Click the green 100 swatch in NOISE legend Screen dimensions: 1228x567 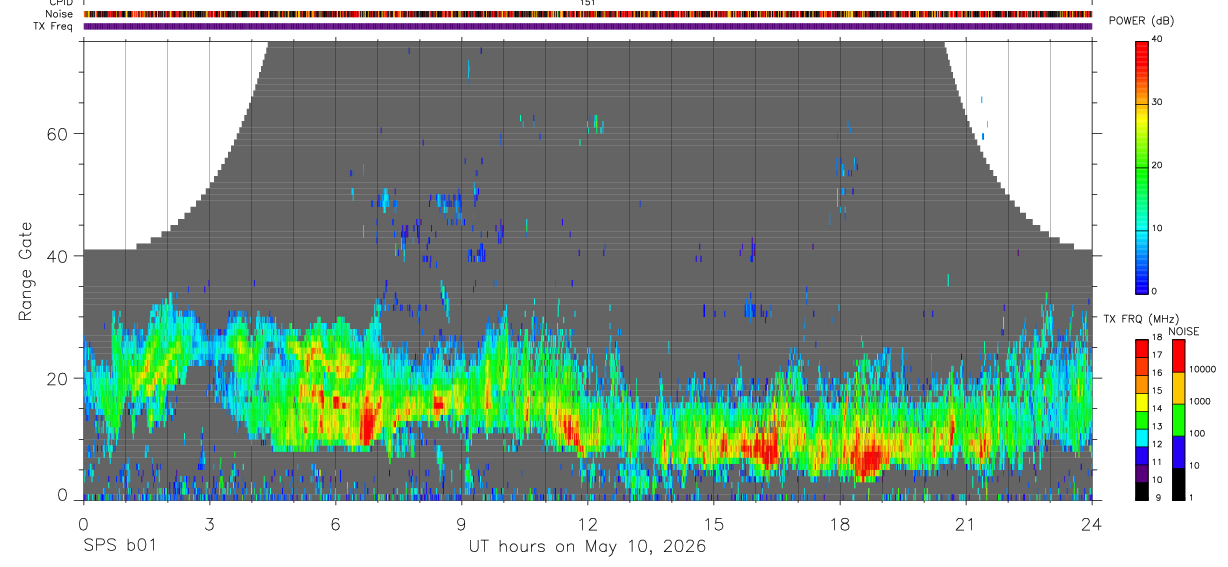[x=1177, y=420]
